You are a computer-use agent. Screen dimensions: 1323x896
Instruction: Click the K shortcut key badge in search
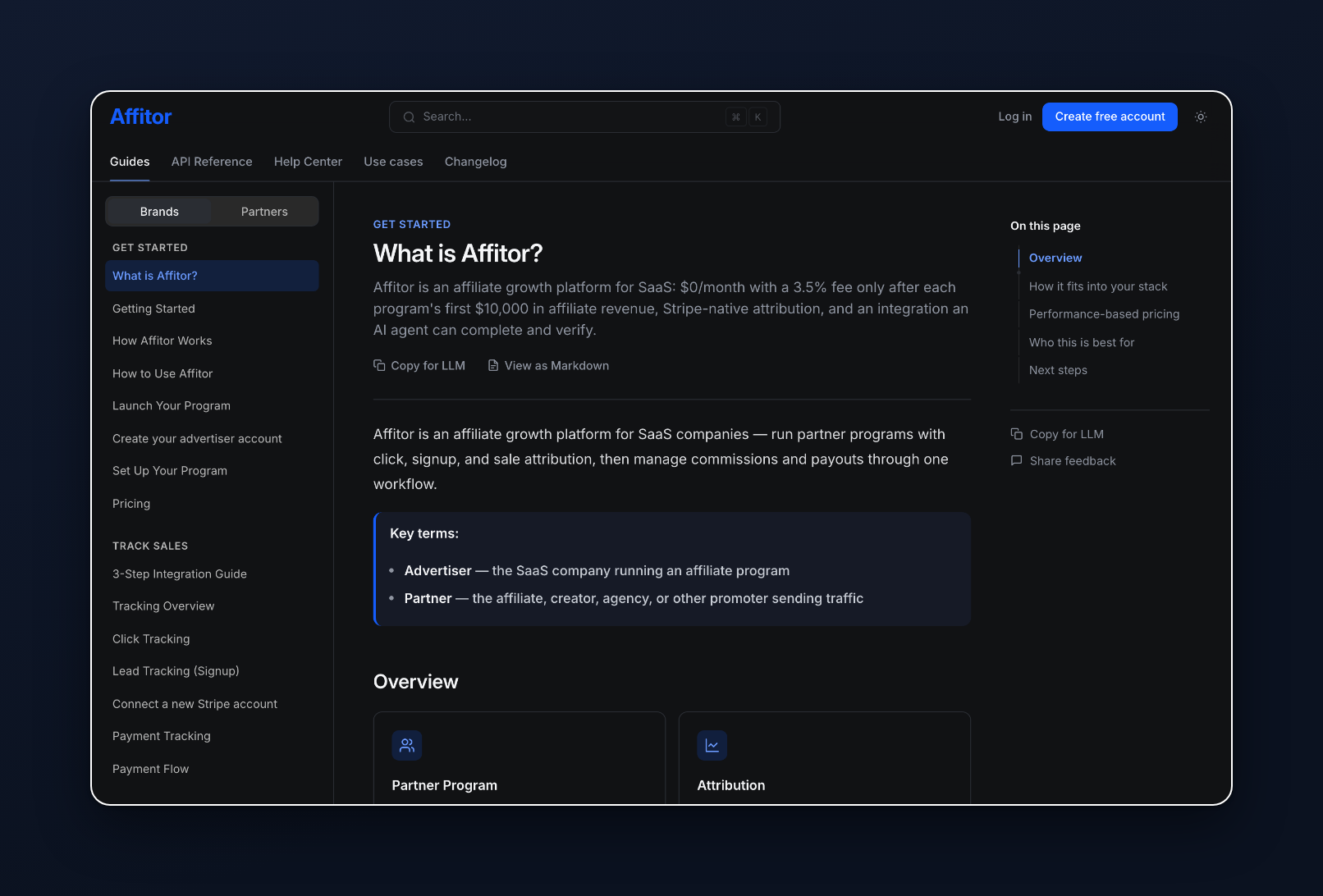click(758, 117)
